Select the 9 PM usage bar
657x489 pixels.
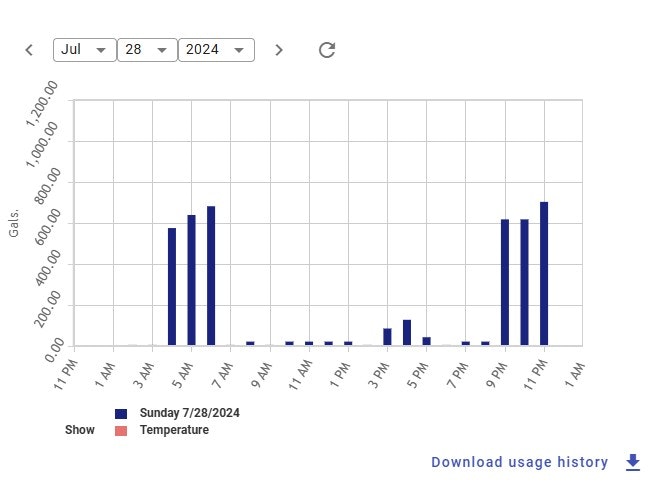505,282
